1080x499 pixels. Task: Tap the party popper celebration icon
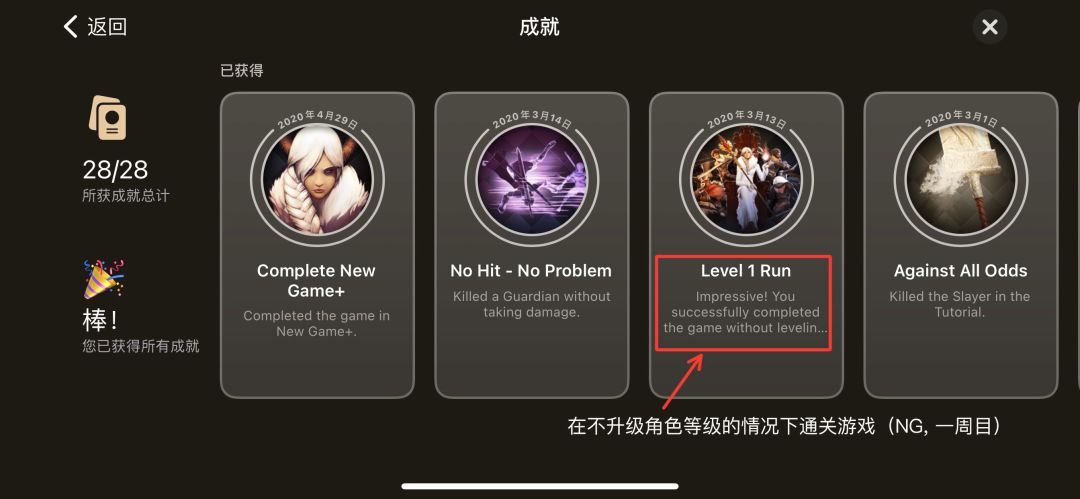pyautogui.click(x=103, y=279)
